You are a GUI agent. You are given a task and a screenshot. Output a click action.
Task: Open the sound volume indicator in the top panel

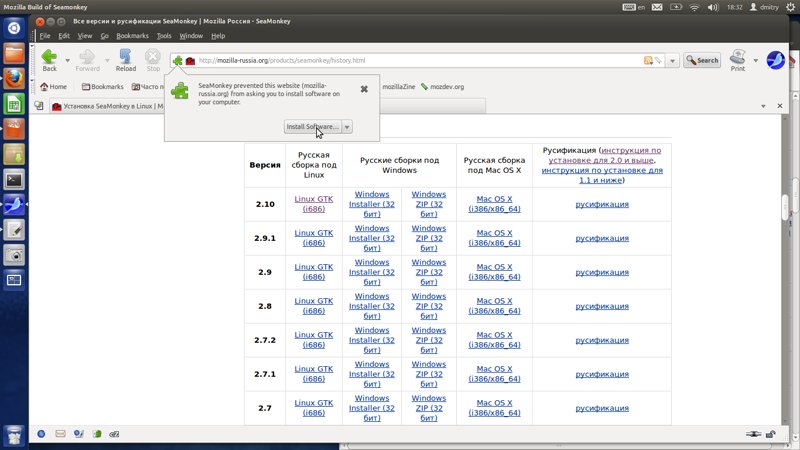click(x=713, y=7)
